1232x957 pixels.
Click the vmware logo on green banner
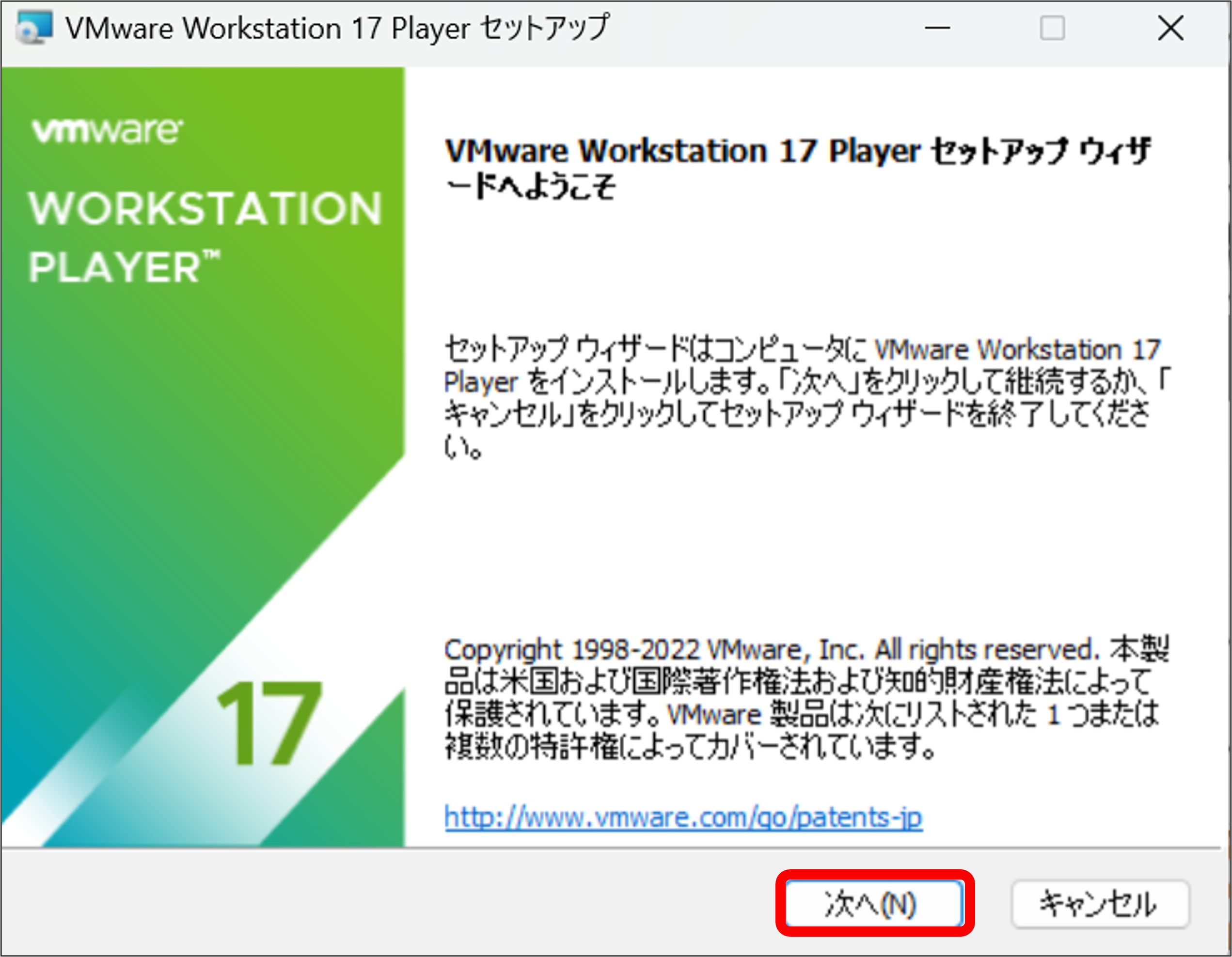pyautogui.click(x=107, y=131)
